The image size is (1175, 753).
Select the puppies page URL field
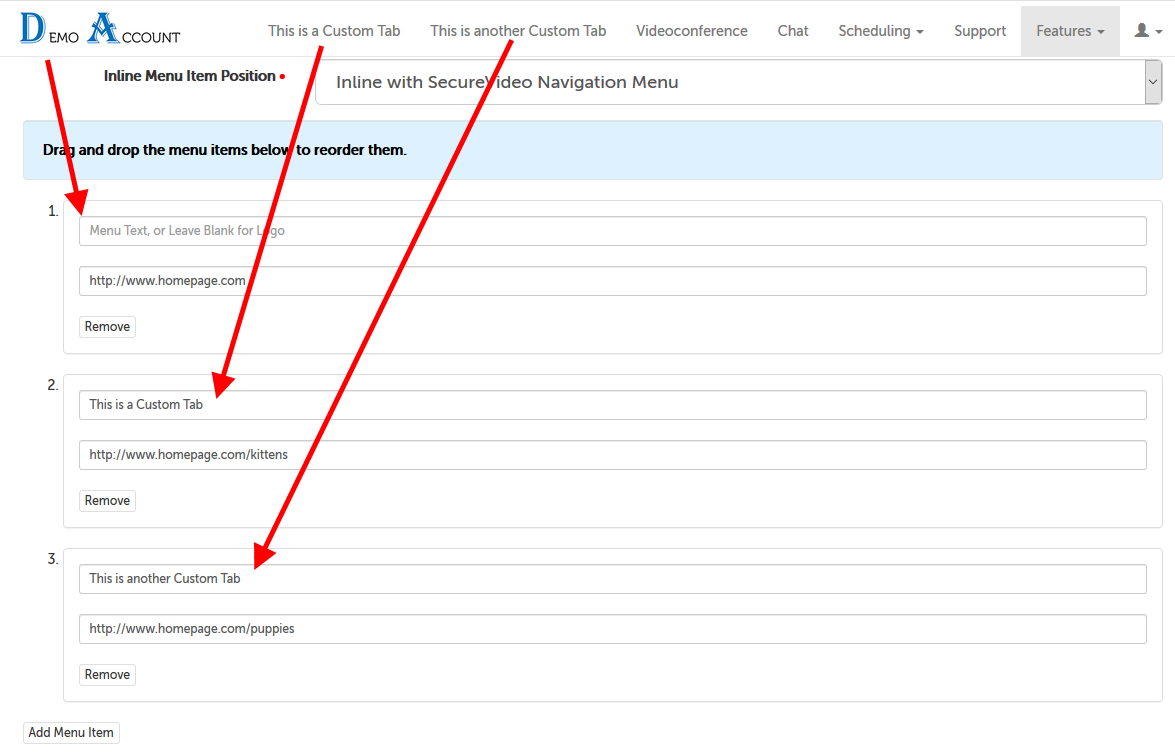tap(612, 628)
